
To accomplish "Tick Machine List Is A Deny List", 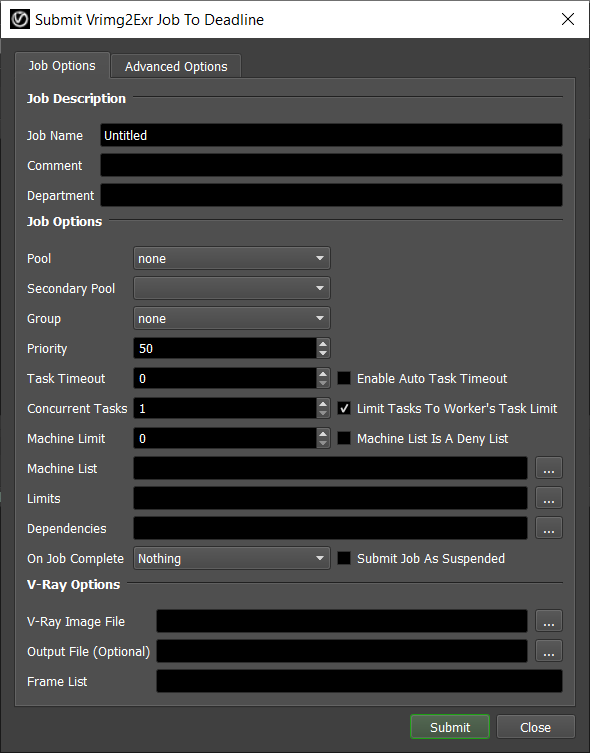I will click(344, 438).
